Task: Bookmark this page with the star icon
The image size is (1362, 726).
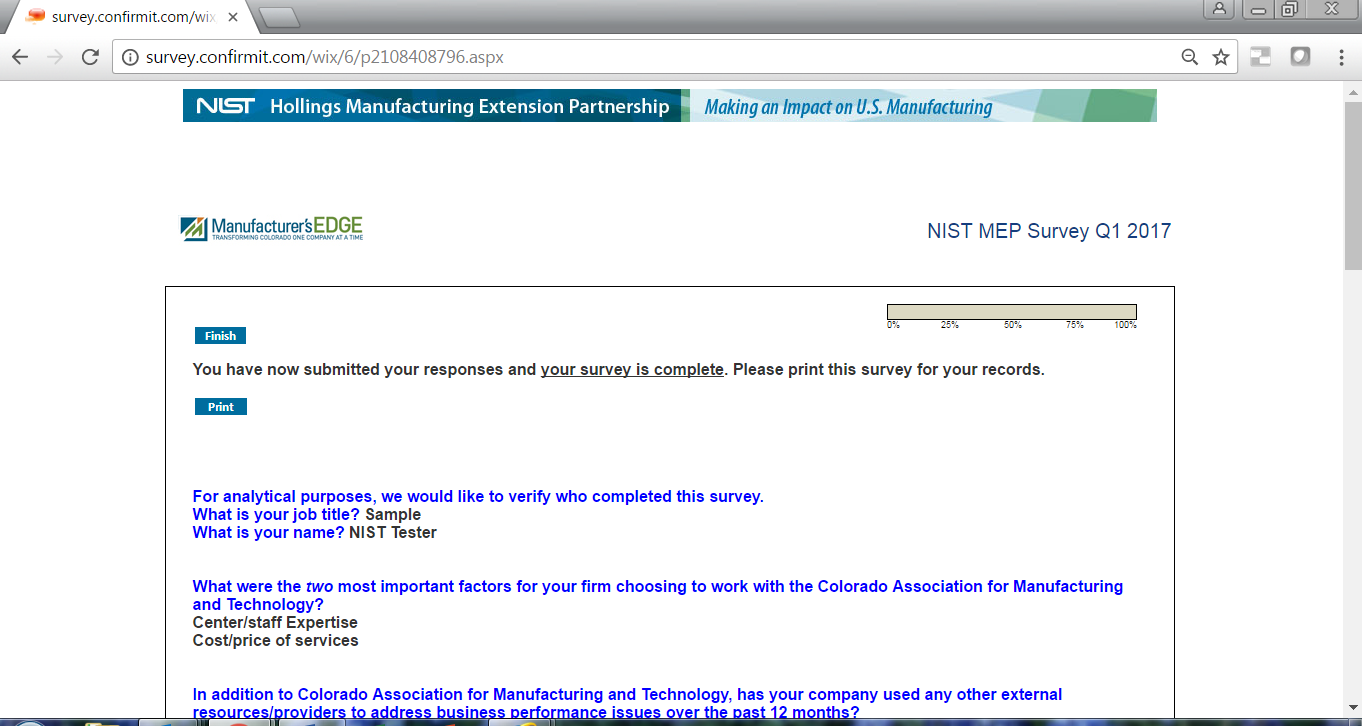Action: point(1221,57)
